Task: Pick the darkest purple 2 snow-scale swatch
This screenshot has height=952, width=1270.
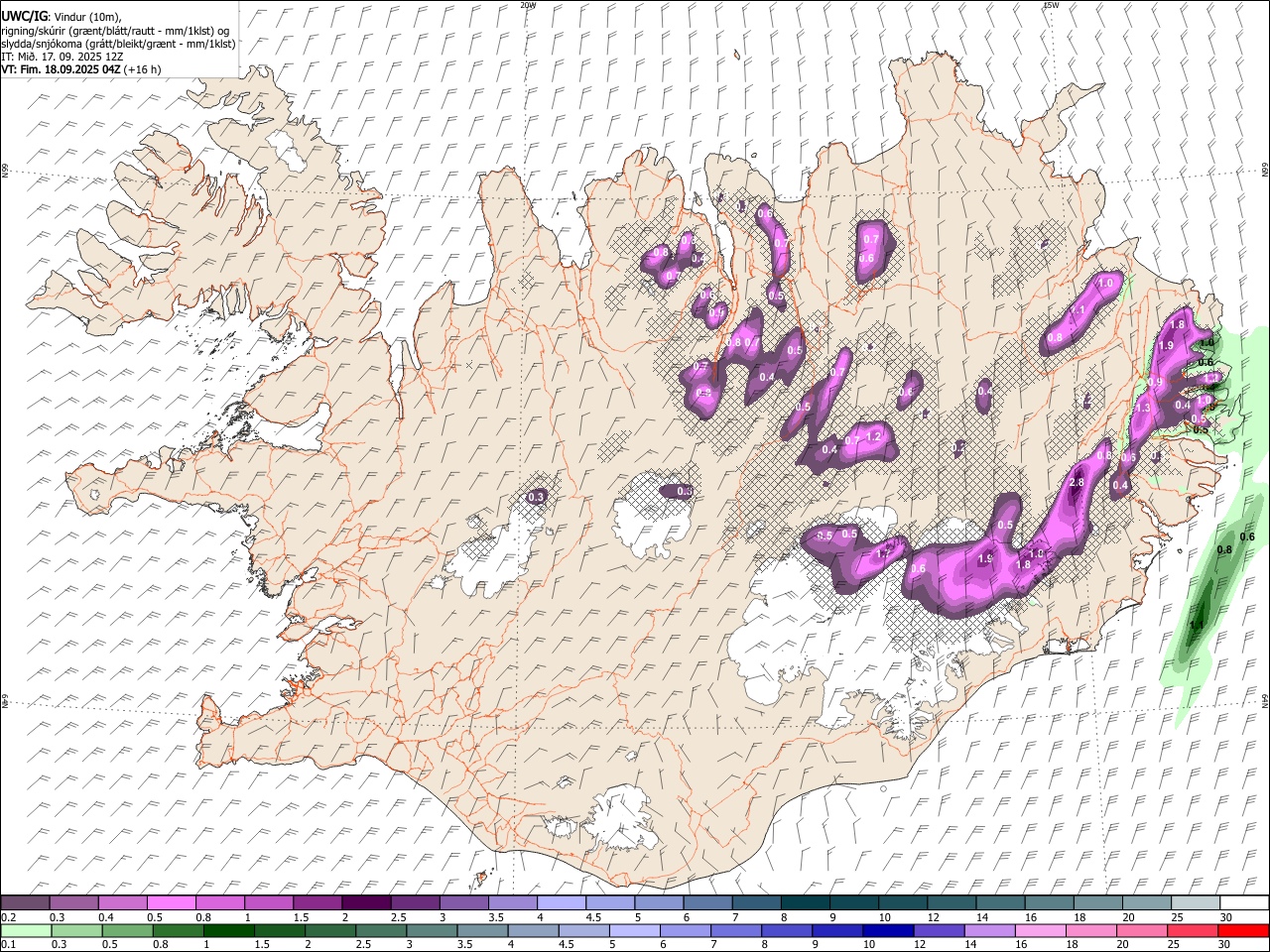Action: coord(366,902)
